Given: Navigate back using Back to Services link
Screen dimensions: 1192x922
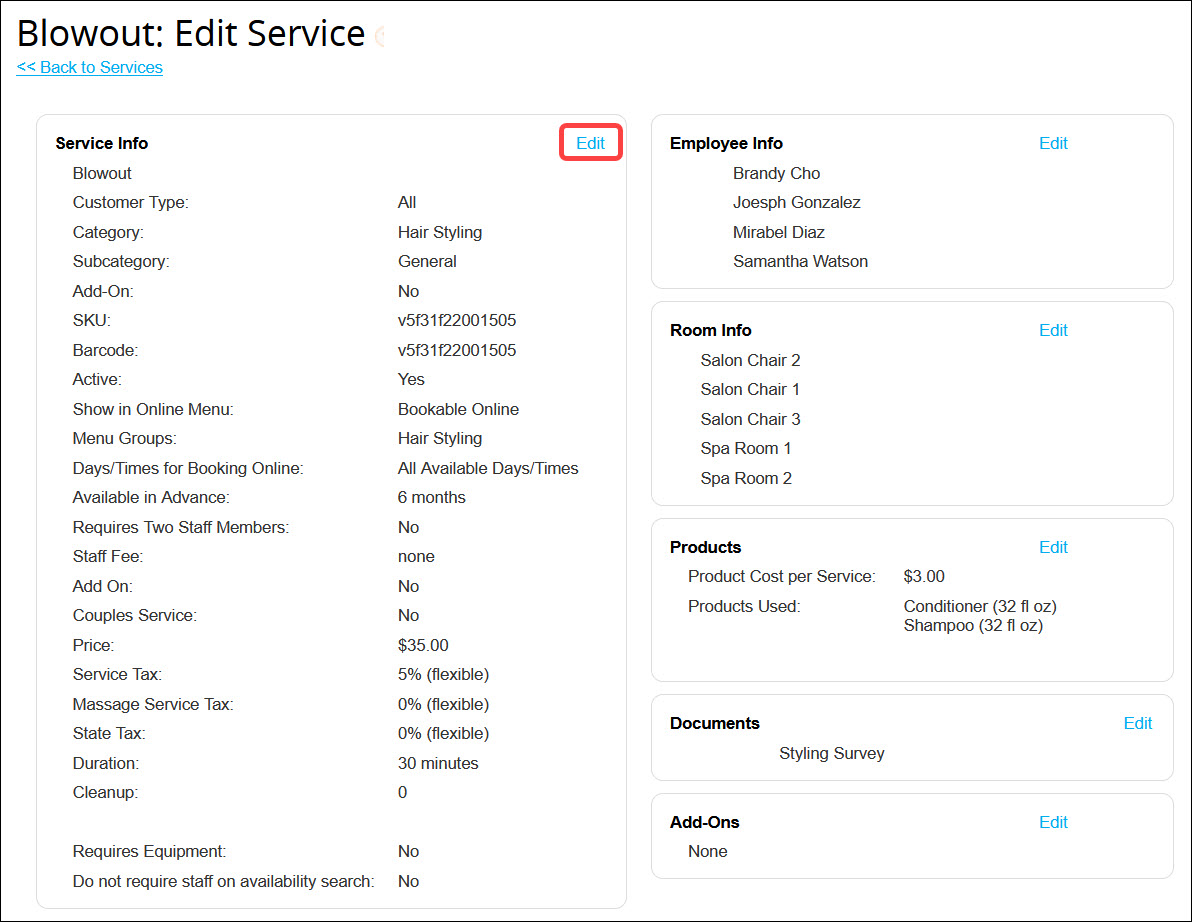Looking at the screenshot, I should pos(89,67).
